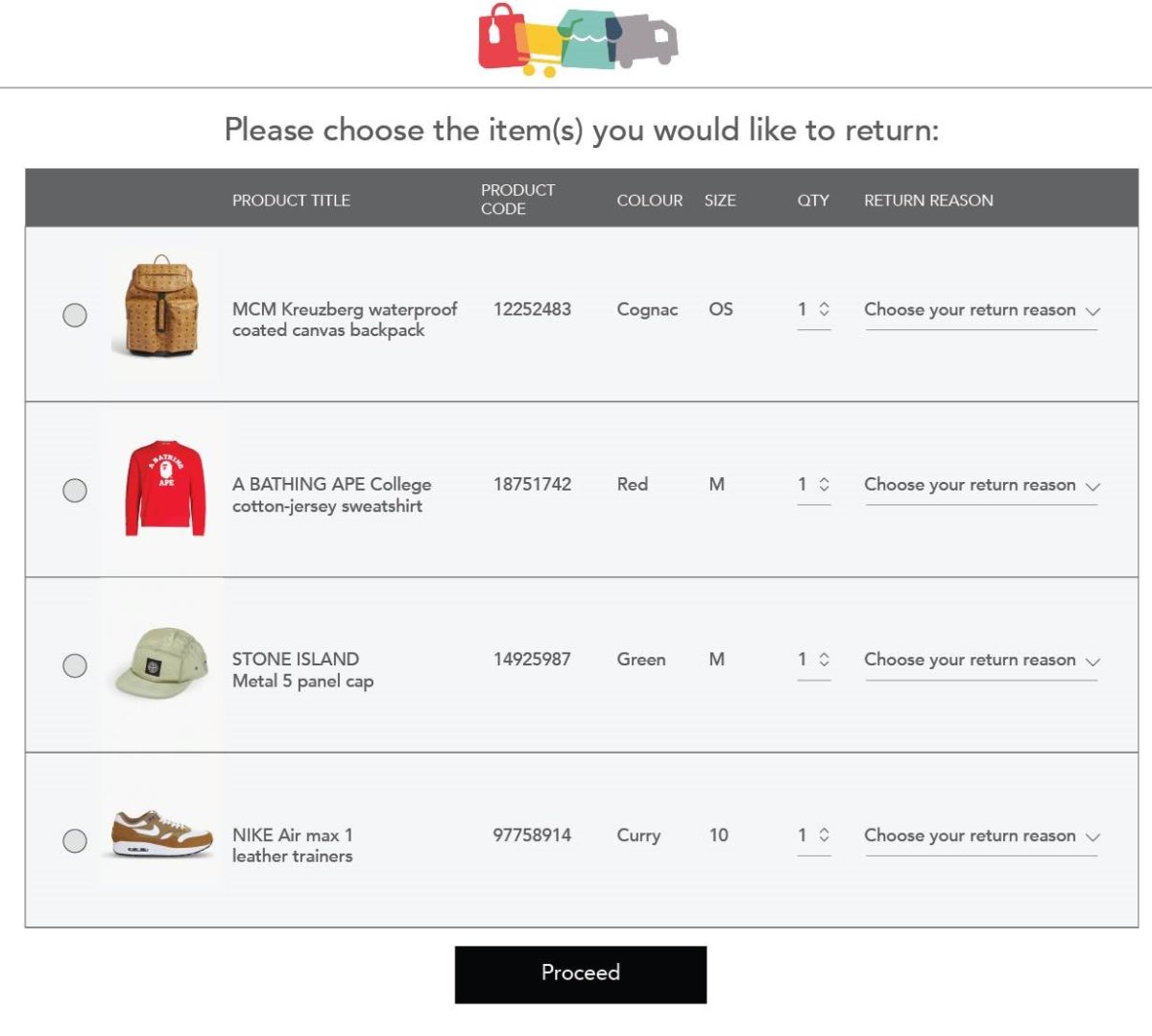
Task: Select the Stone Island cap radio button
Action: point(75,665)
